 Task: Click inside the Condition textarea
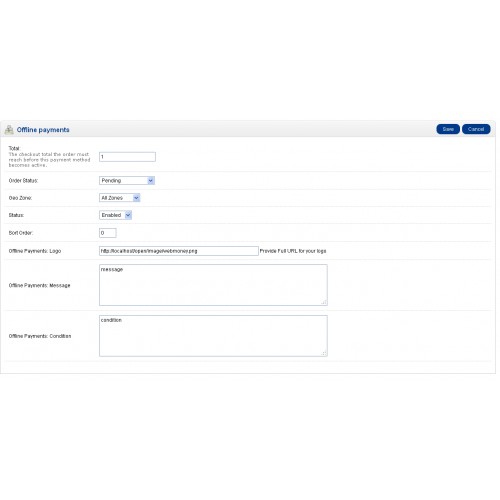[213, 336]
